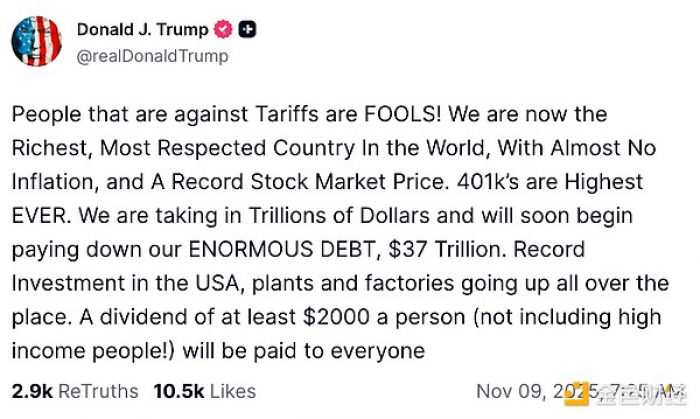View the 2.9k ReTruths count

tap(28, 391)
